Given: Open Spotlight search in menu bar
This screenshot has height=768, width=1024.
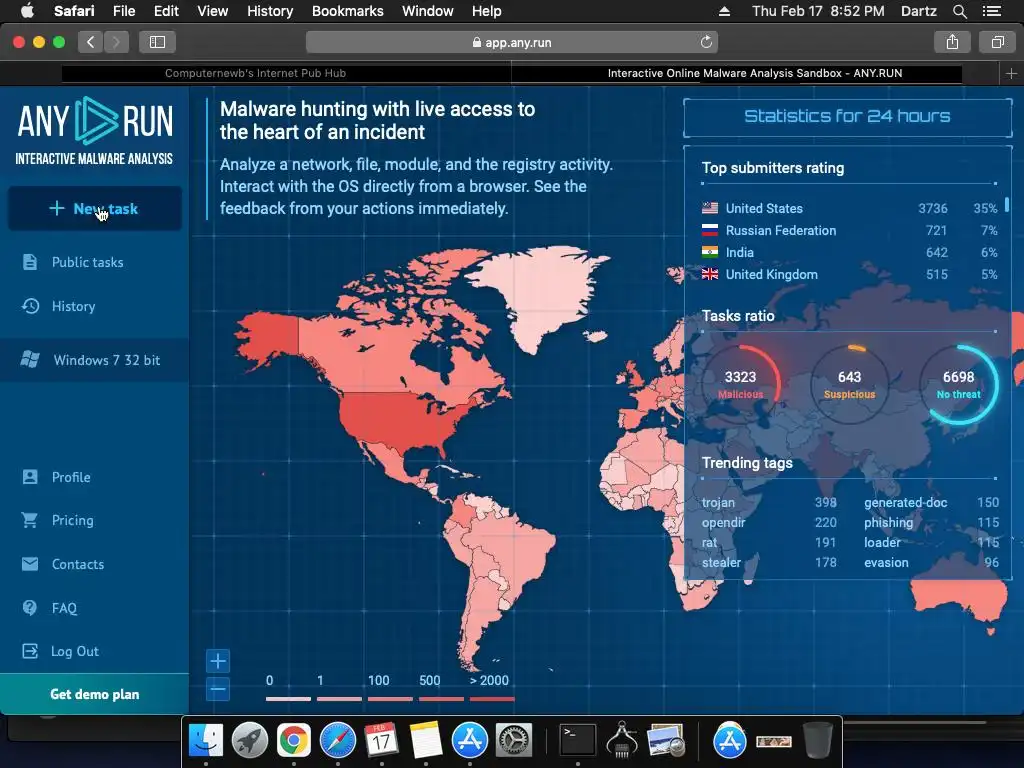Looking at the screenshot, I should click(959, 11).
